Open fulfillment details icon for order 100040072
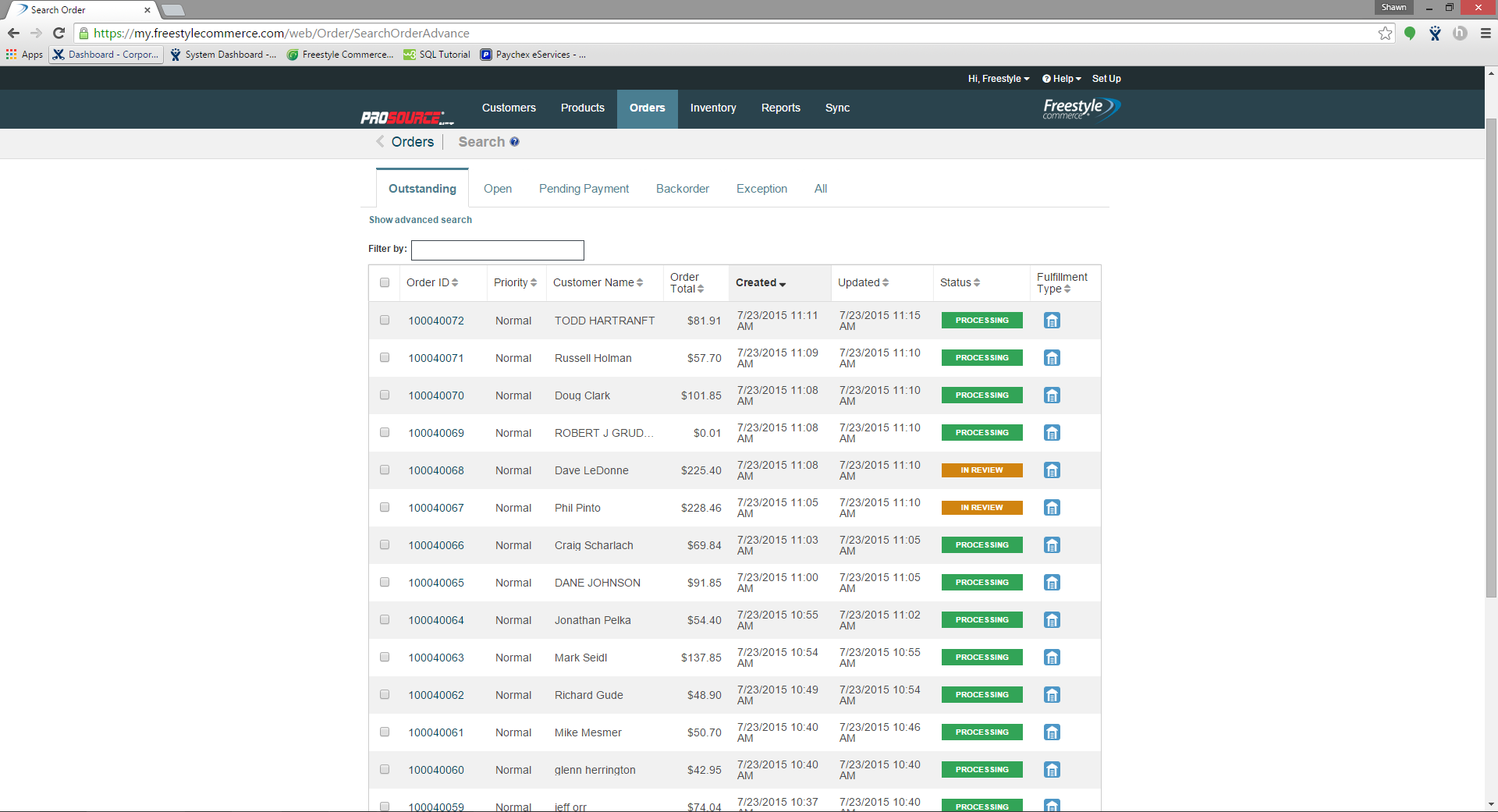The image size is (1498, 812). coord(1051,320)
